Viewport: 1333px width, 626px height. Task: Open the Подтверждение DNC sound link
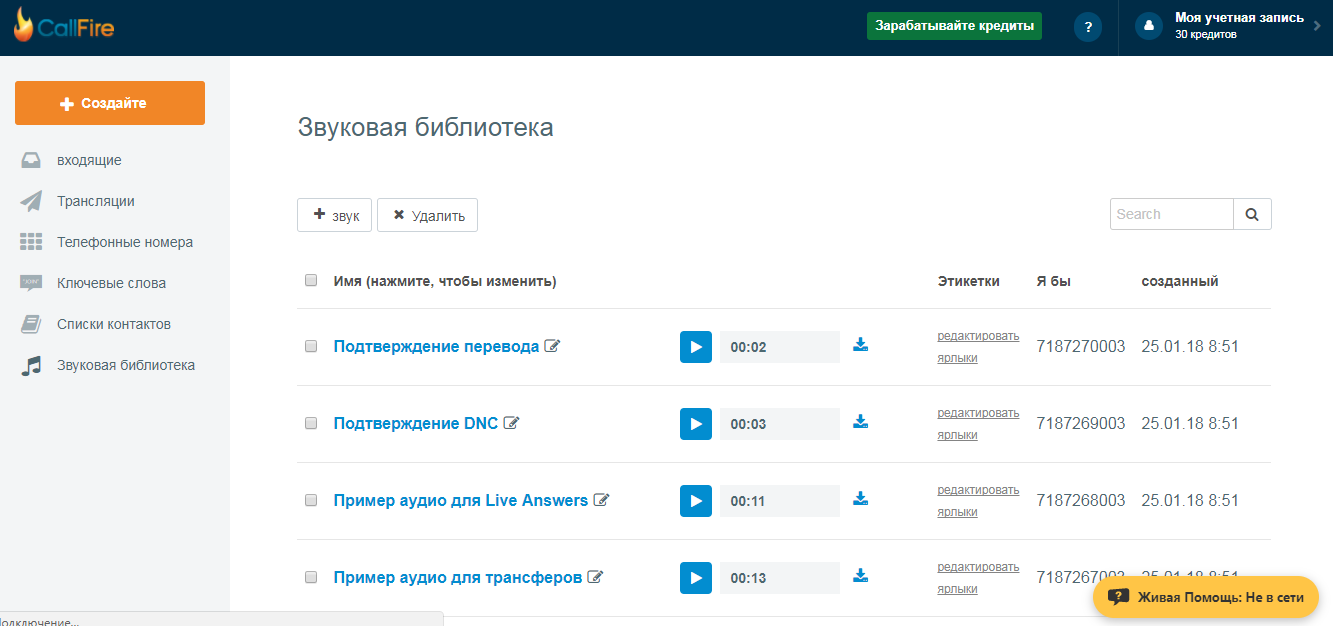[x=416, y=424]
